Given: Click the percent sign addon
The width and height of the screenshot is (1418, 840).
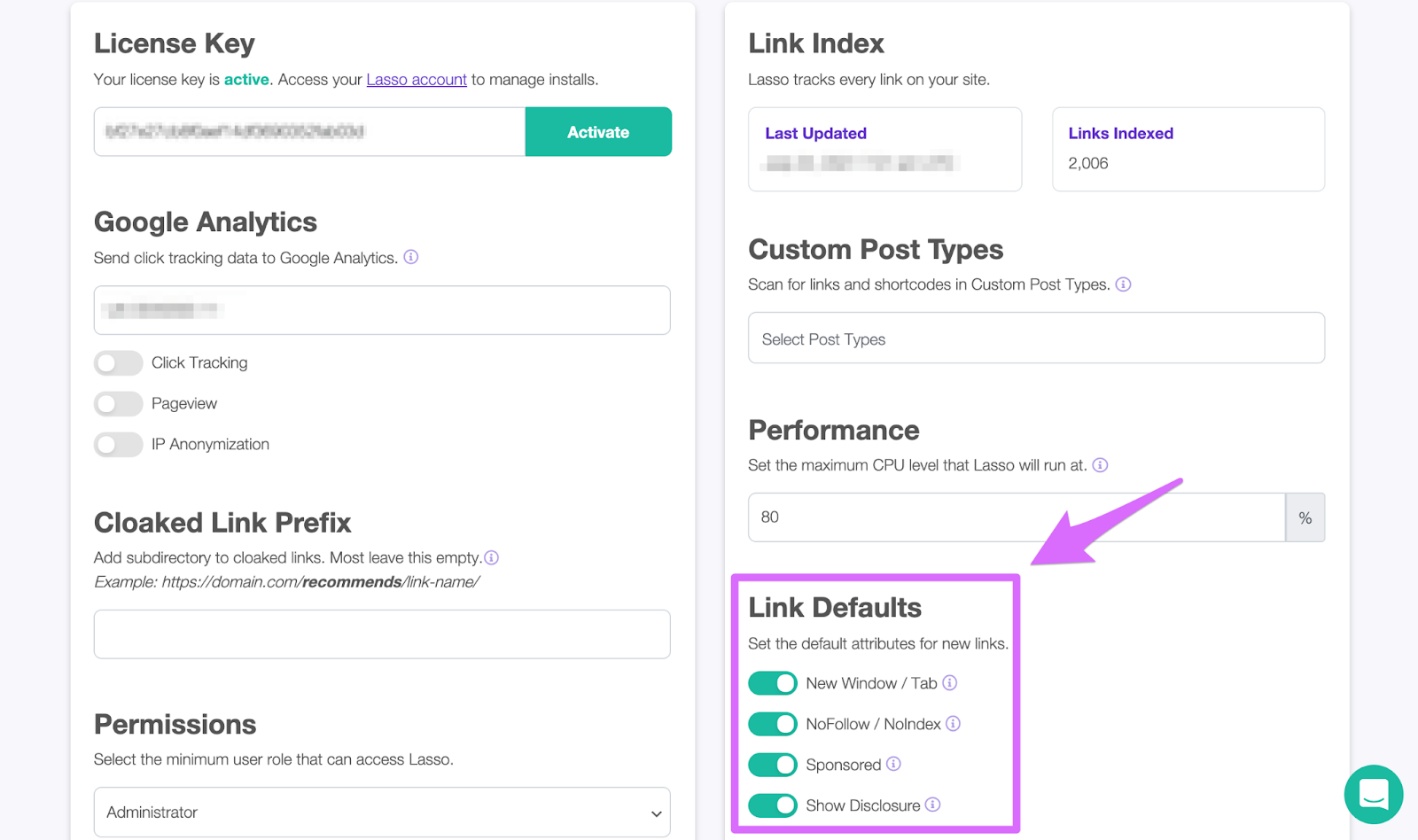Looking at the screenshot, I should pyautogui.click(x=1305, y=517).
